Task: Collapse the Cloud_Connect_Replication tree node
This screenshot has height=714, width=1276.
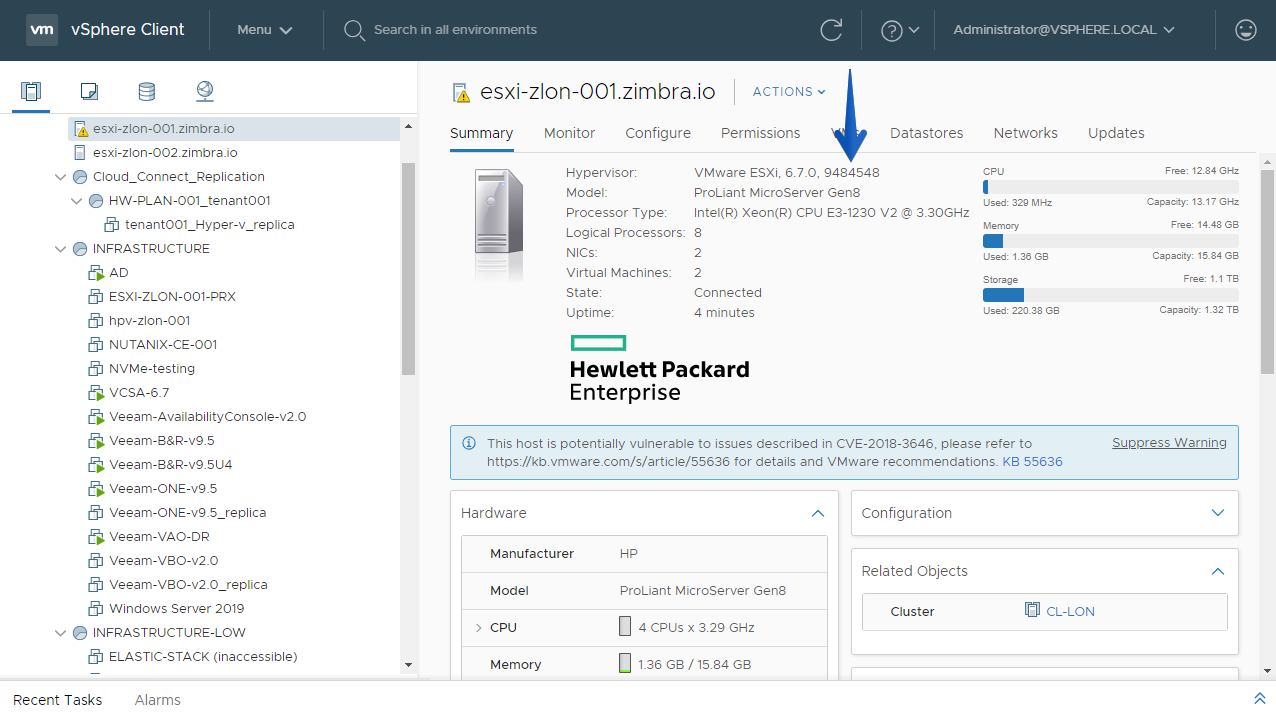Action: coord(62,177)
